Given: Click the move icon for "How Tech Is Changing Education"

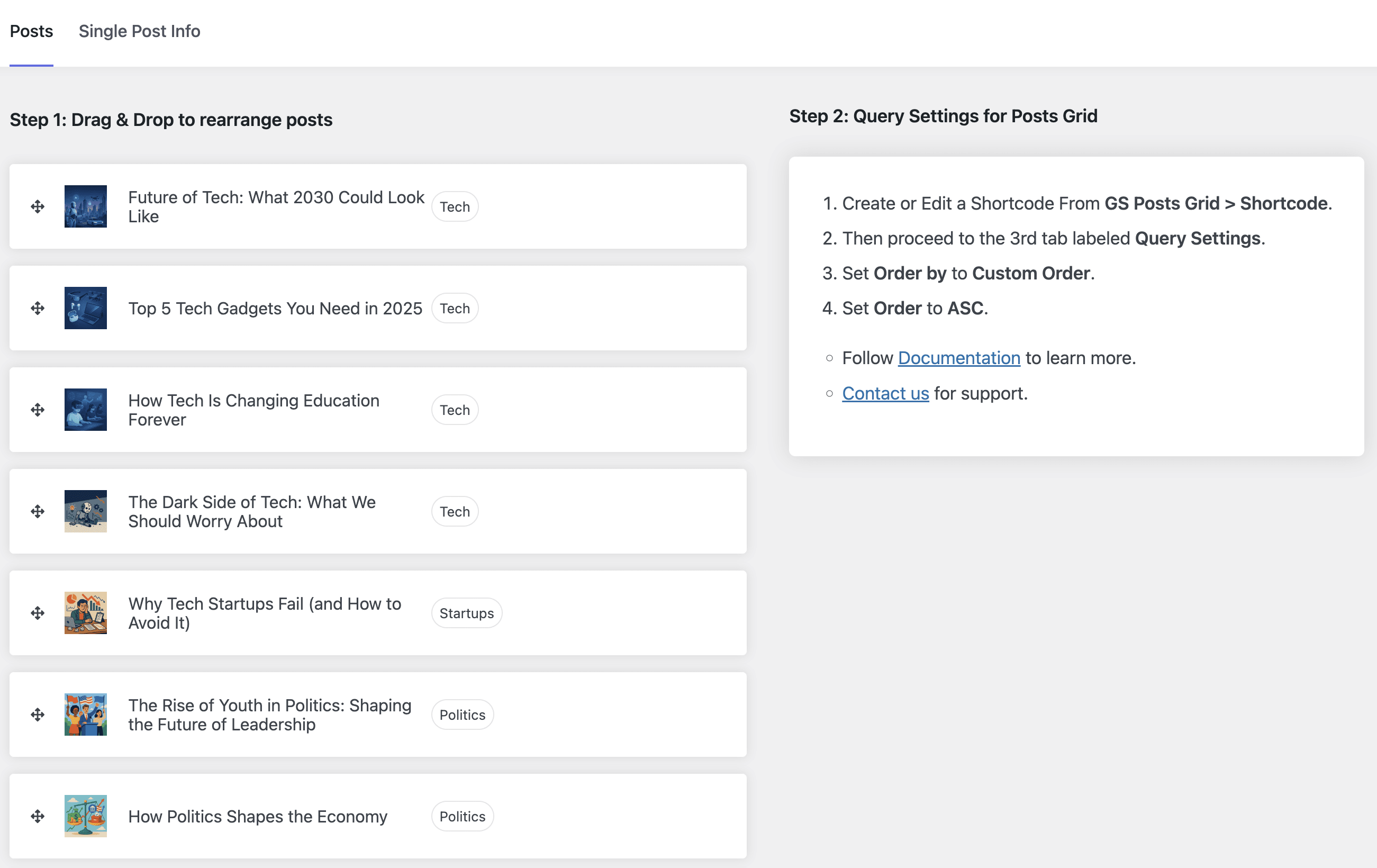Looking at the screenshot, I should (37, 410).
